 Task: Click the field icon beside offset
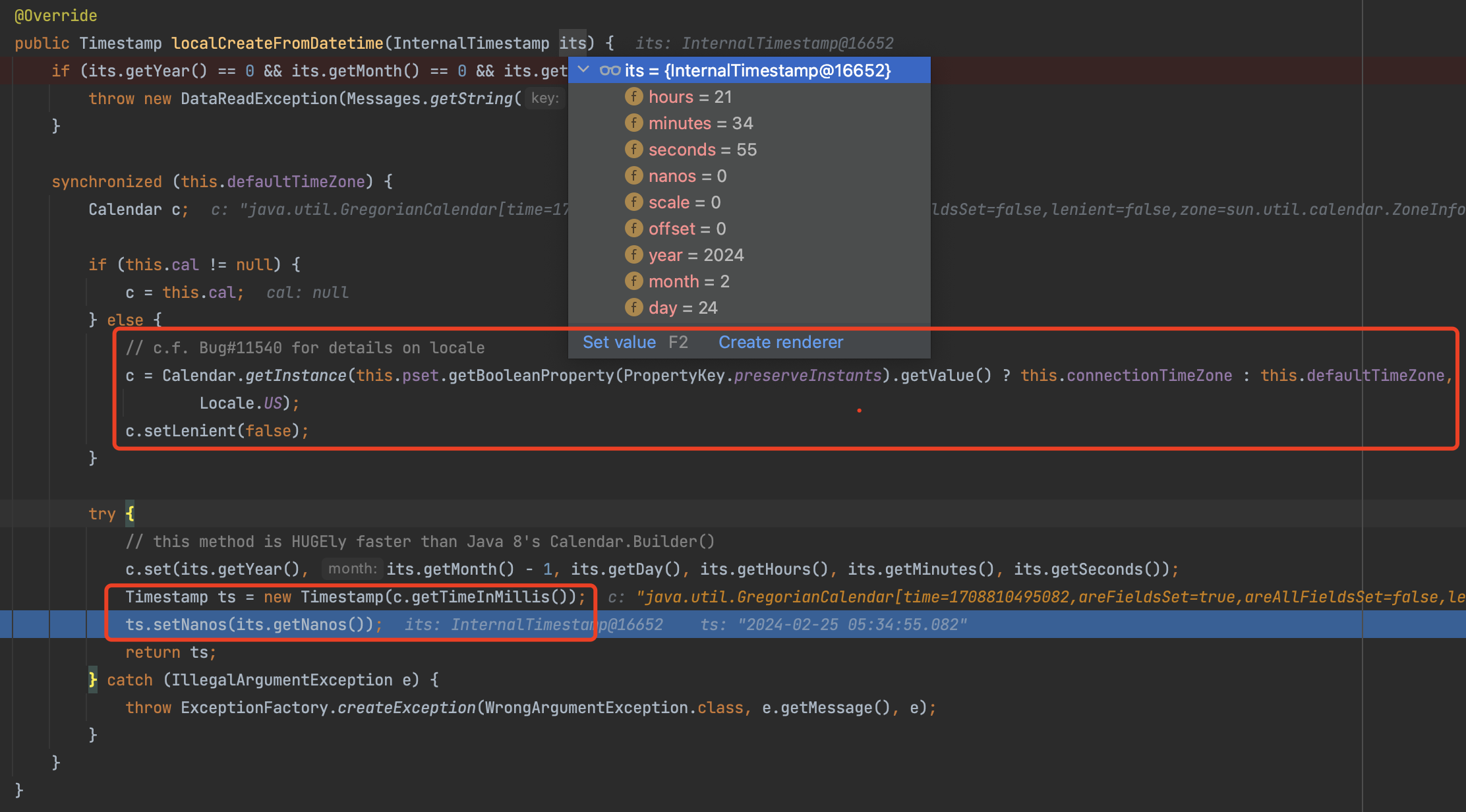[633, 228]
